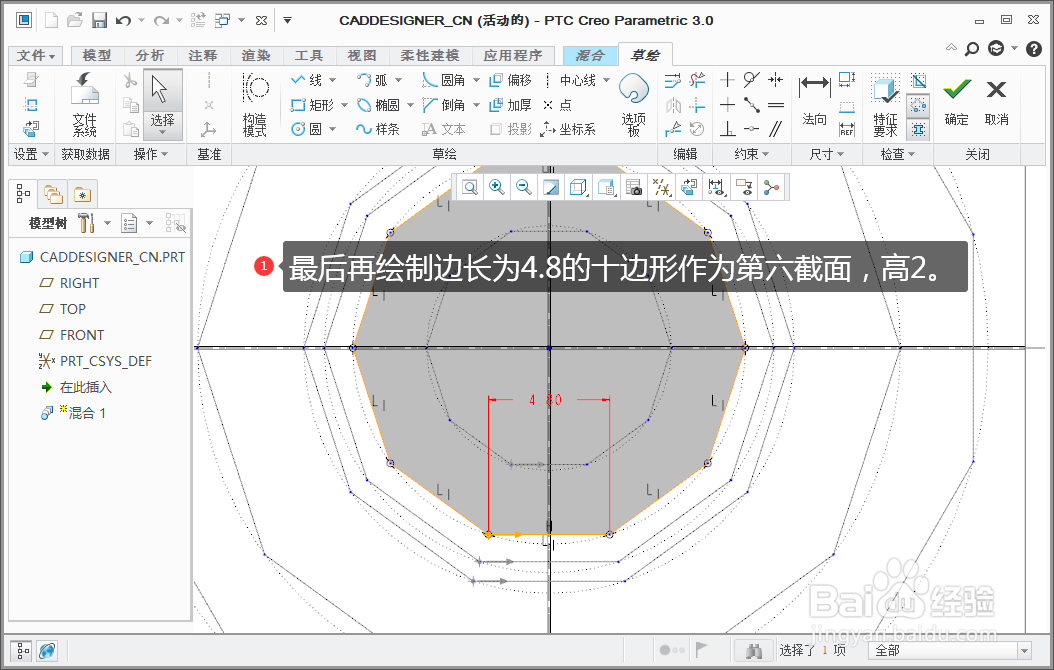The width and height of the screenshot is (1054, 670).
Task: Apply the parallel constraint icon
Action: tap(776, 128)
